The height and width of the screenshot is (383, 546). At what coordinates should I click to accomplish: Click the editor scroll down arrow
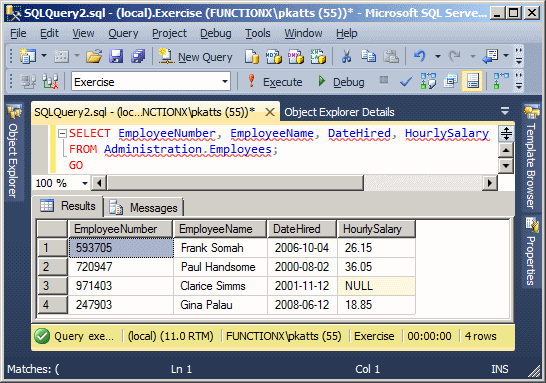click(x=506, y=165)
